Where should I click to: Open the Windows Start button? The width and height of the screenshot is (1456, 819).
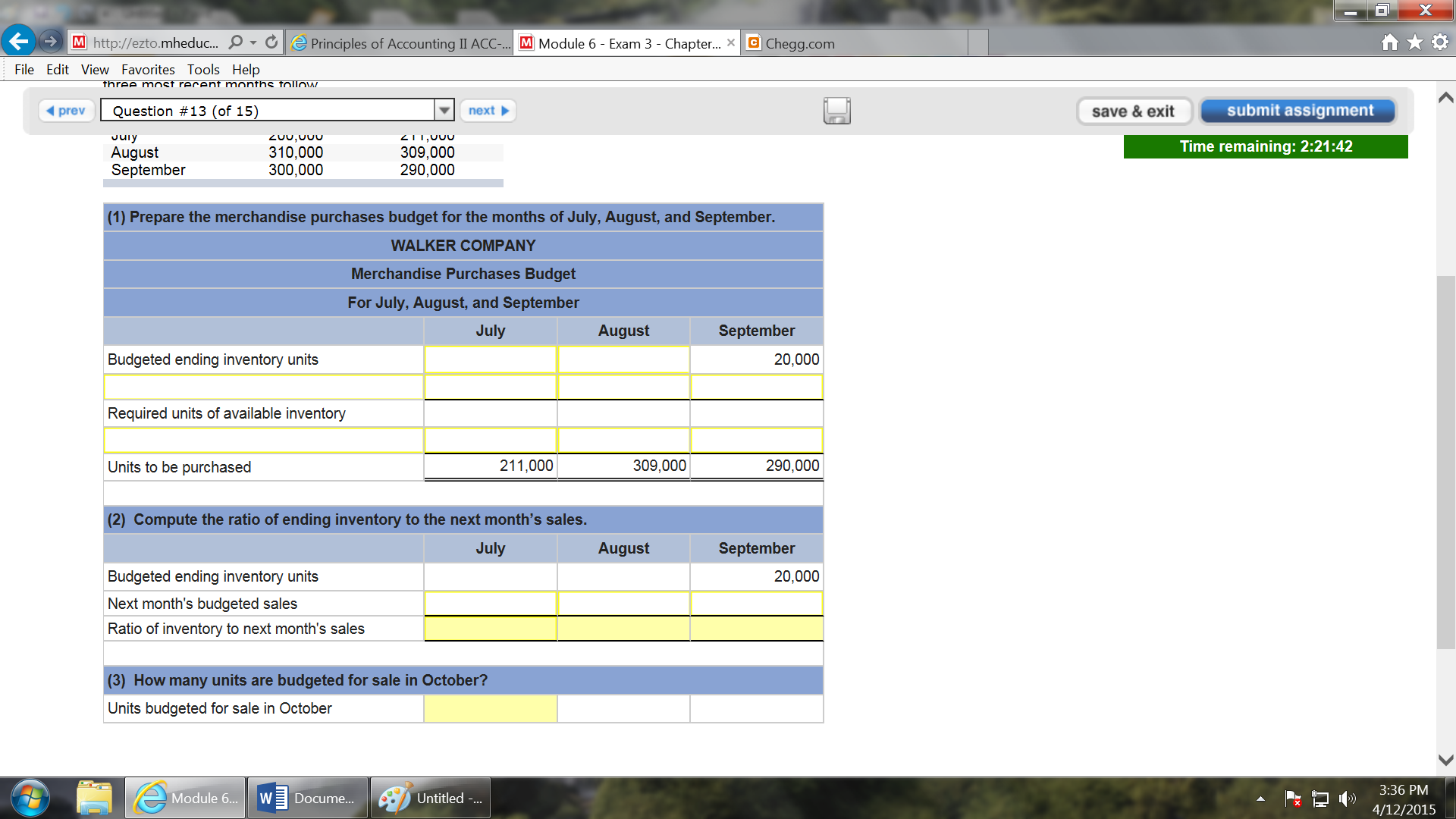30,798
